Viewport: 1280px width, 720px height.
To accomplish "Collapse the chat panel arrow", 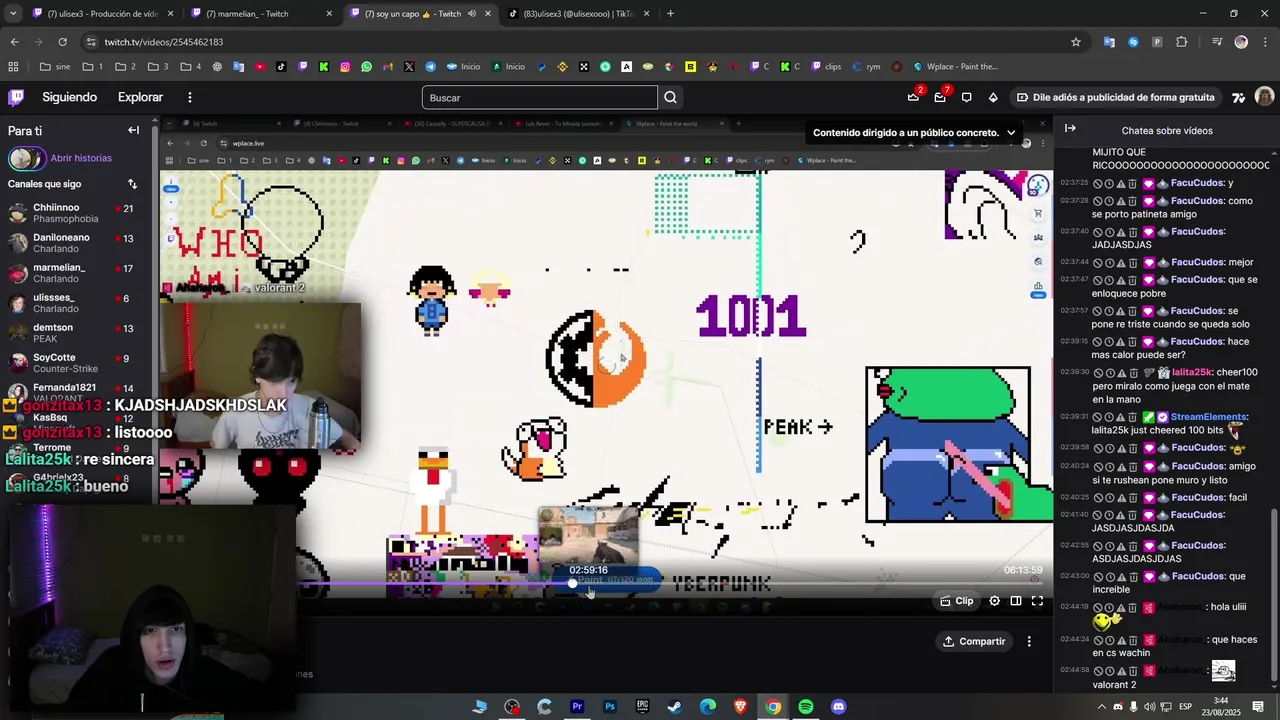I will tap(1070, 129).
